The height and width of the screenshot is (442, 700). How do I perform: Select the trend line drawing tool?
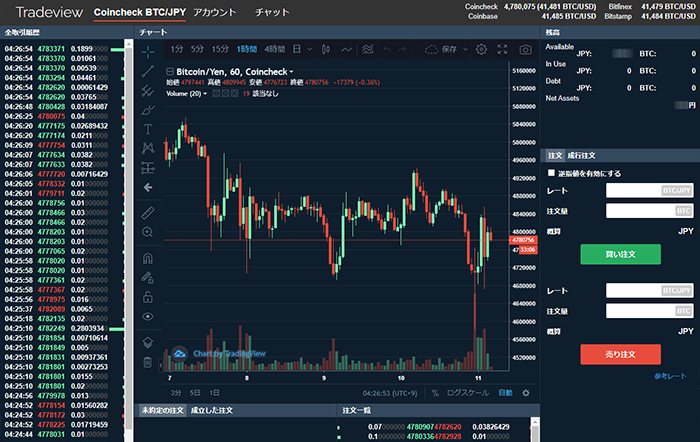point(148,71)
